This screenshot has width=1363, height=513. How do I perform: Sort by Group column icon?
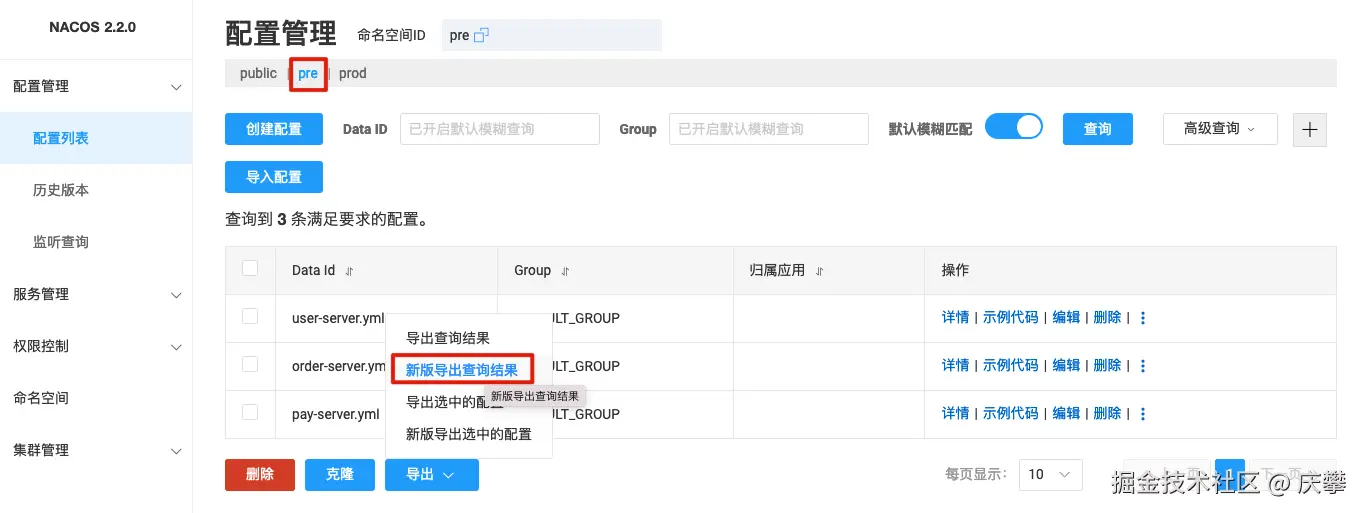click(x=565, y=271)
